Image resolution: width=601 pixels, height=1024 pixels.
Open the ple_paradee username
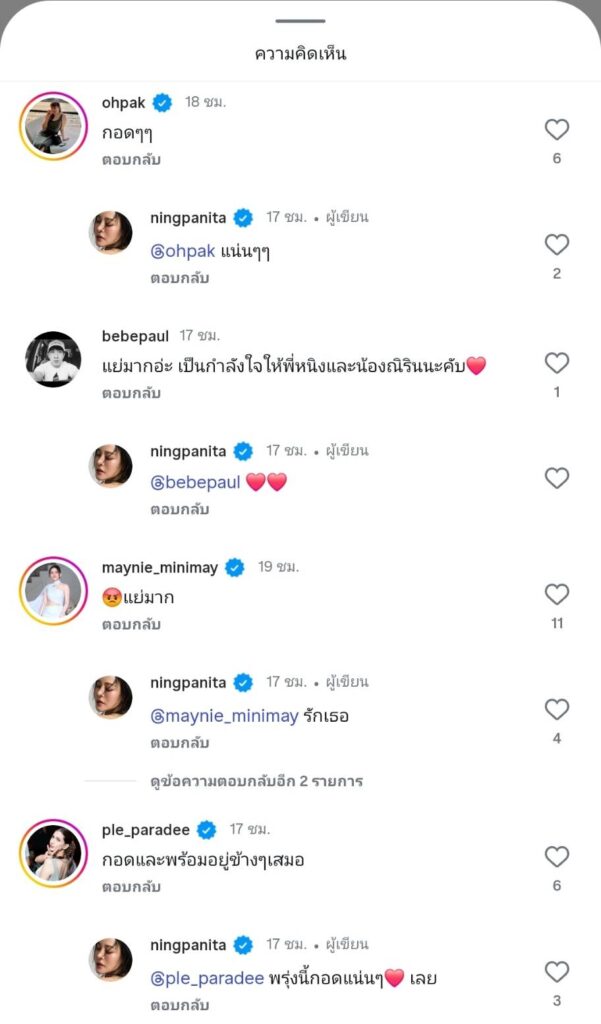[146, 829]
